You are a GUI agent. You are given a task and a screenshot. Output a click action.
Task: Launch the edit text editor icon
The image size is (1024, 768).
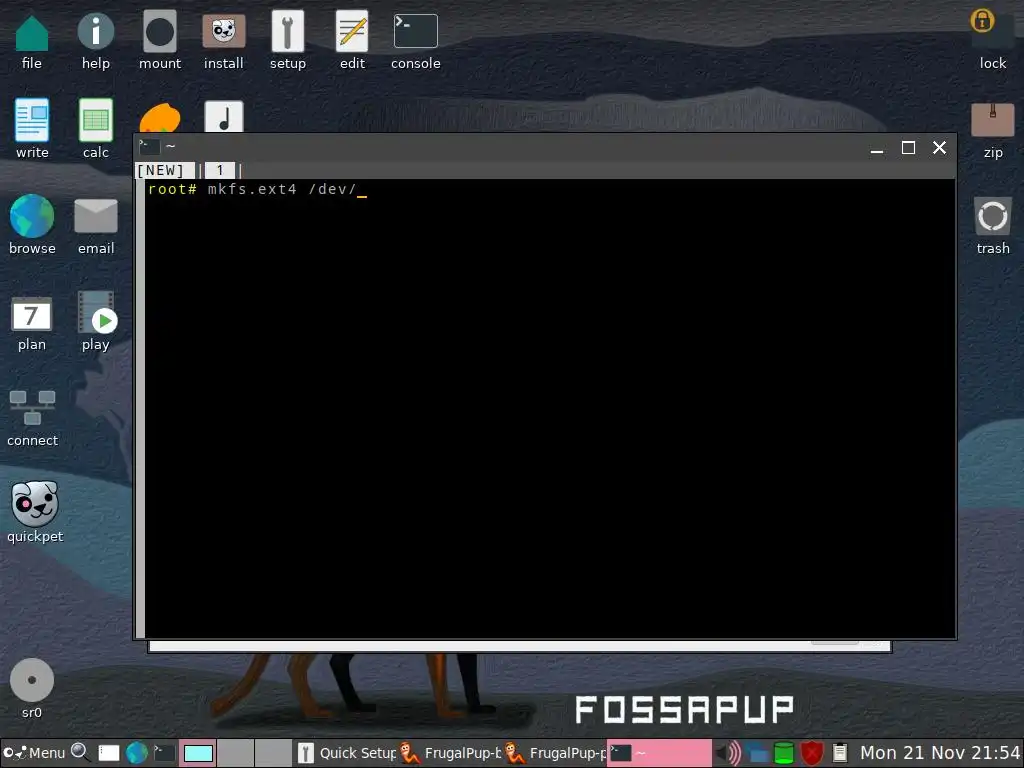[352, 31]
